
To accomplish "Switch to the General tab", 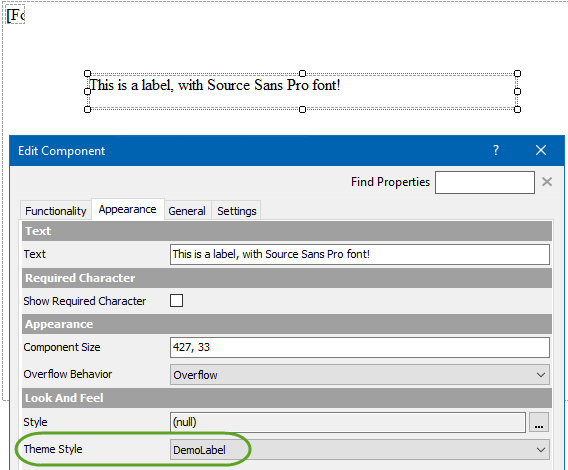I will click(187, 211).
